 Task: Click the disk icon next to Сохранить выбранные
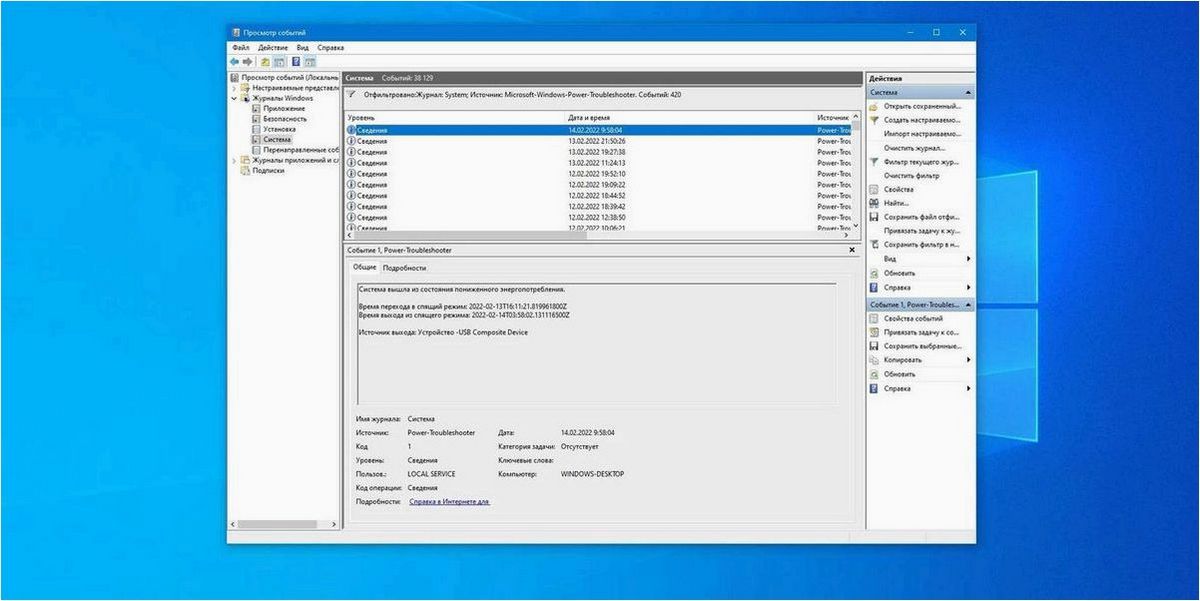point(874,346)
